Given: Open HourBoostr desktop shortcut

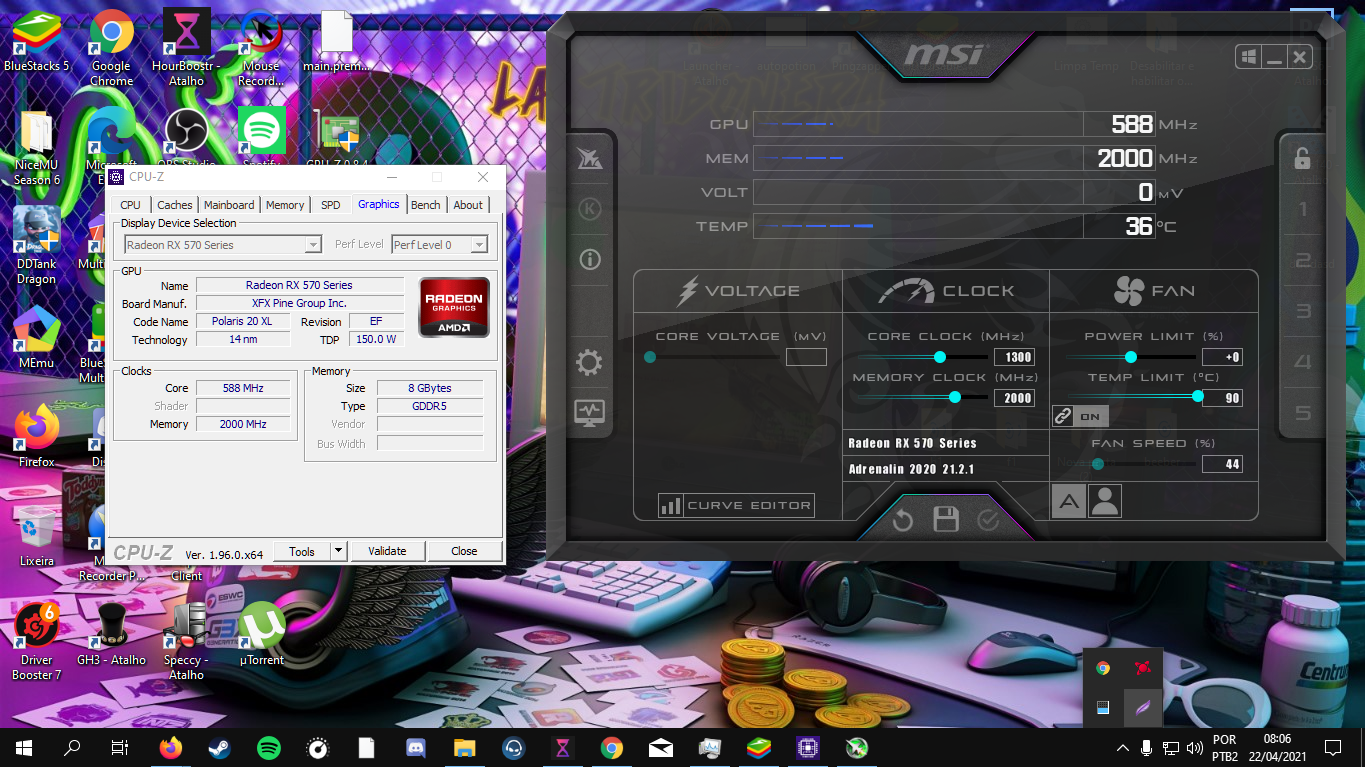Looking at the screenshot, I should pos(186,47).
